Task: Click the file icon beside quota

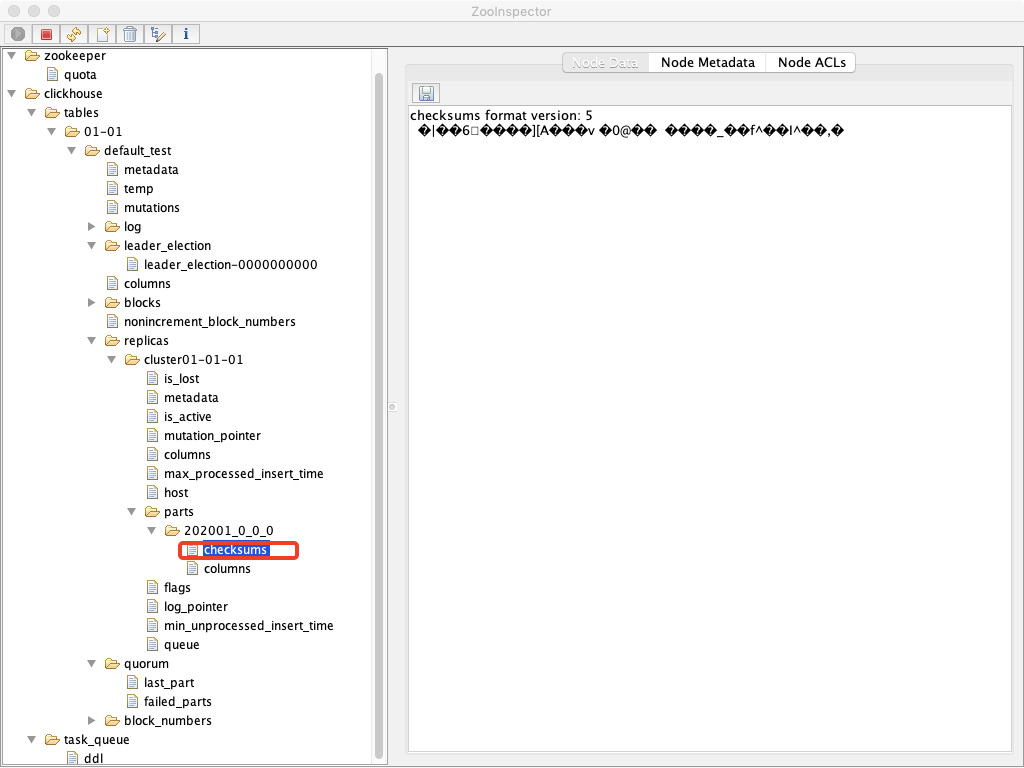Action: tap(53, 74)
